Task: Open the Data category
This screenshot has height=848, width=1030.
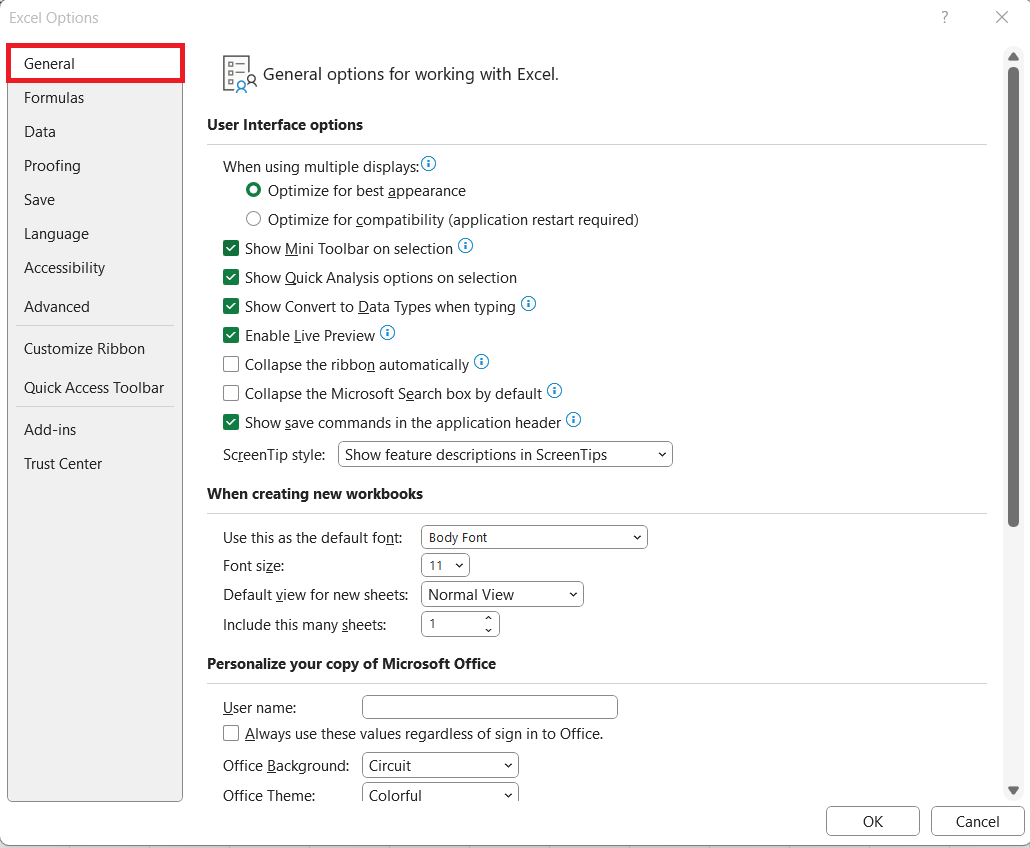Action: point(95,132)
